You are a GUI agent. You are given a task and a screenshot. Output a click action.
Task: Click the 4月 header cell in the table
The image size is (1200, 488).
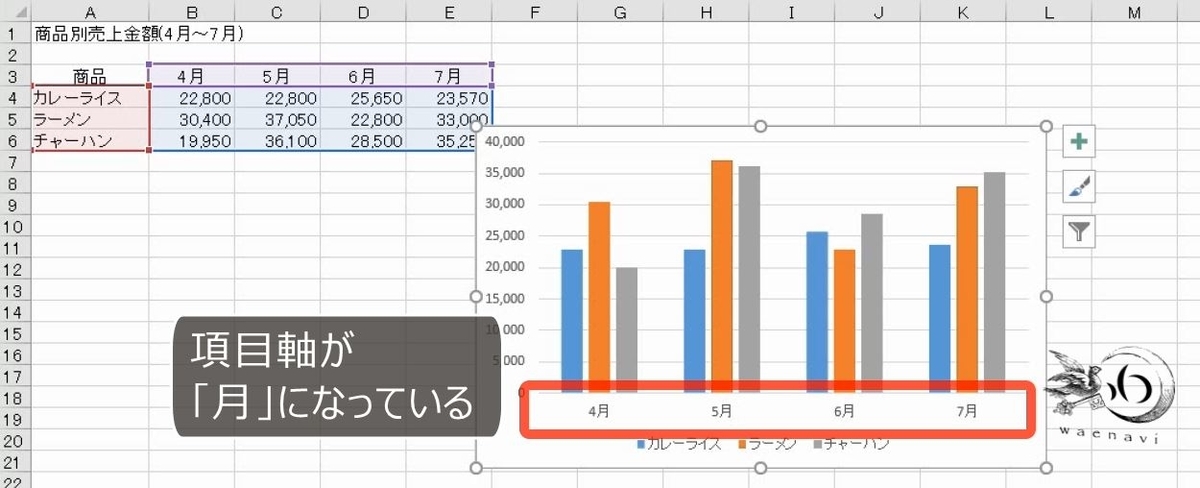point(191,76)
